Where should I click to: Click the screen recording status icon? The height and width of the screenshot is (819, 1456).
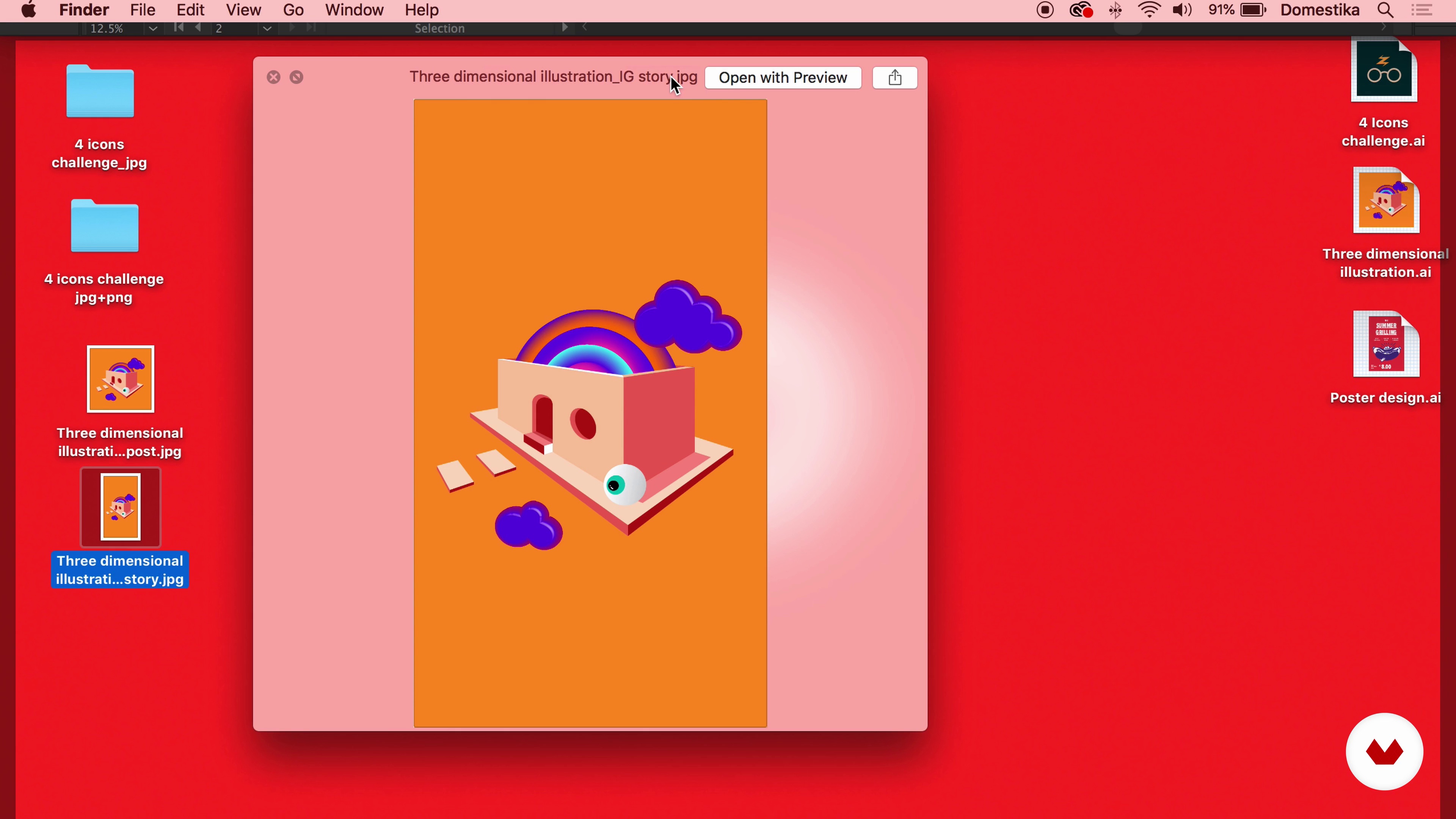click(1045, 10)
